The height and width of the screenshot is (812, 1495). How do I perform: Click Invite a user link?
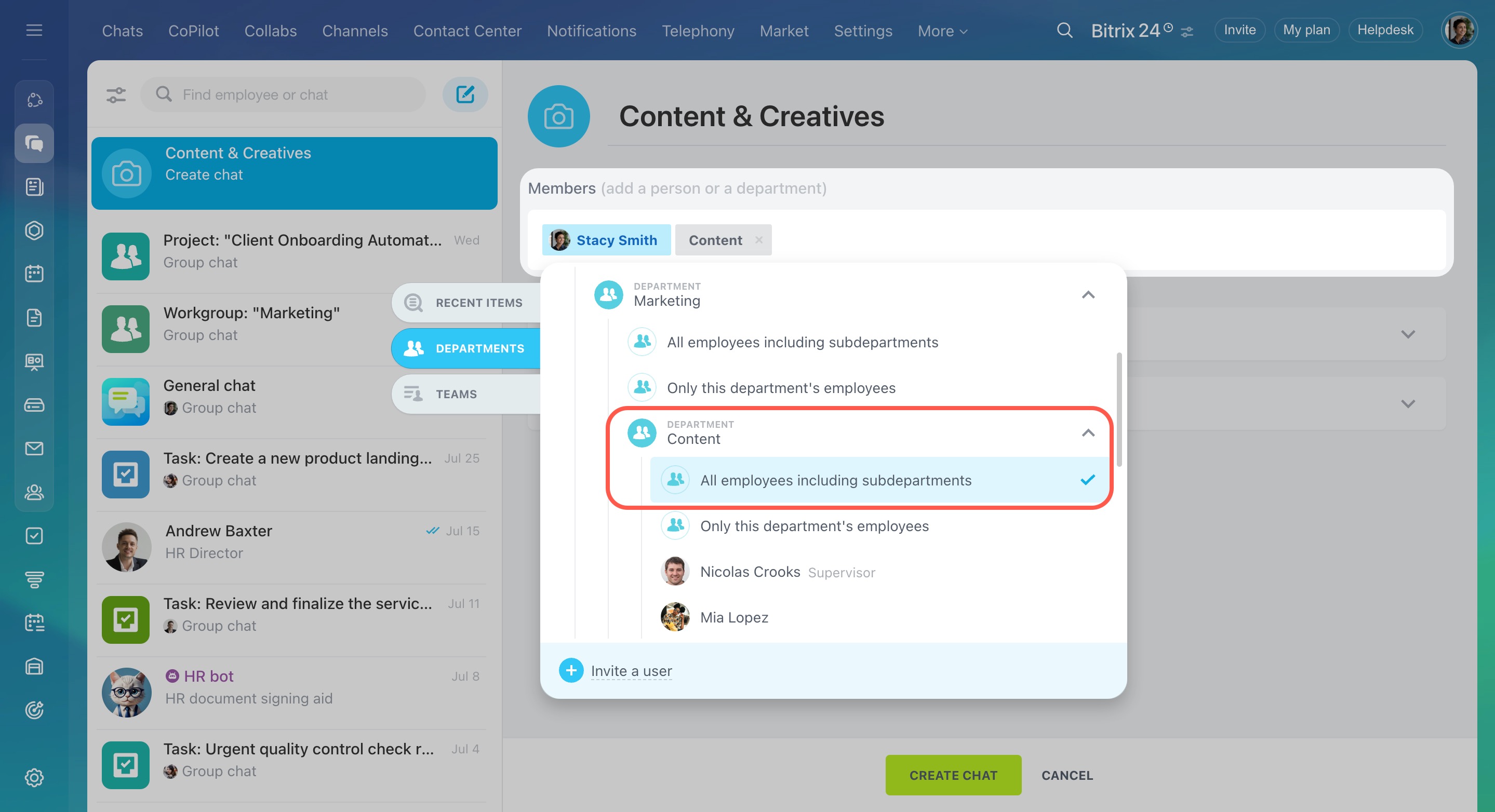(x=632, y=670)
